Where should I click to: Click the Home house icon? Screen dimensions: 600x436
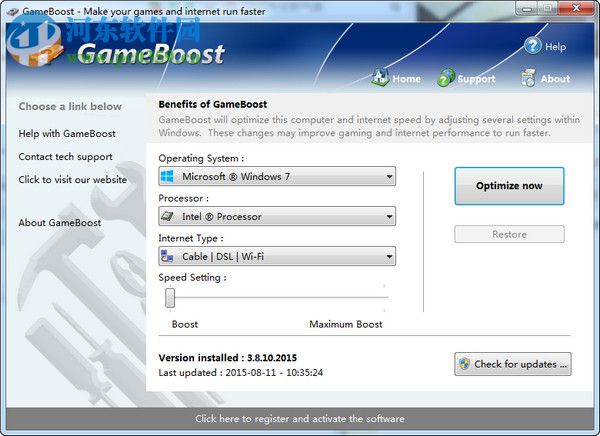[x=380, y=78]
